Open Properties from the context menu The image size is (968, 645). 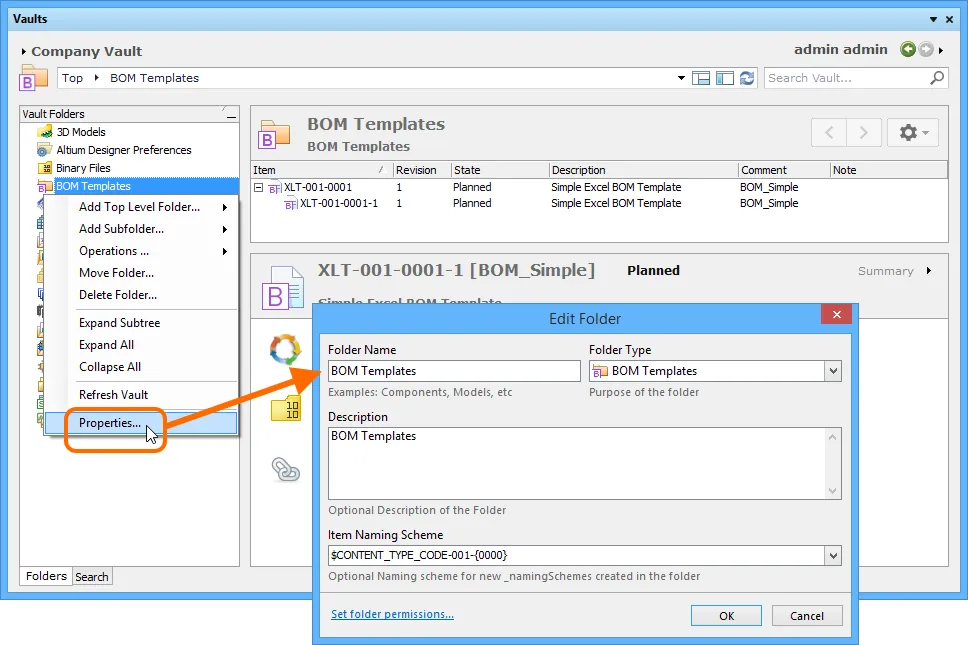click(141, 423)
